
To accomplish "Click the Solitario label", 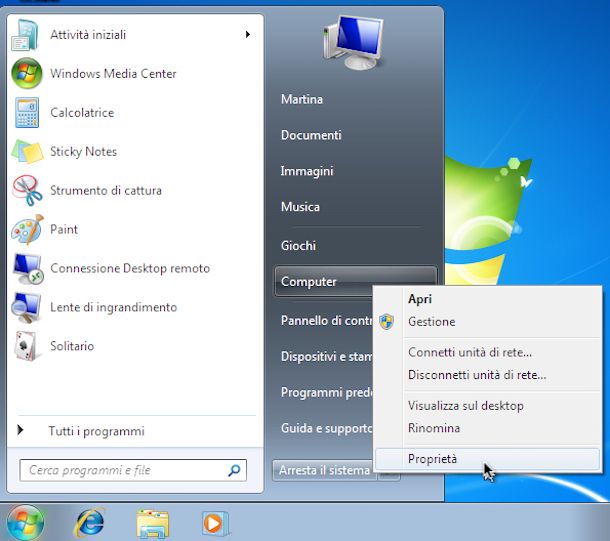I will coord(72,346).
